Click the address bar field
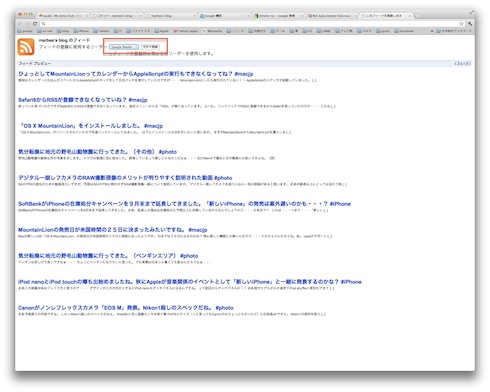 click(x=252, y=24)
